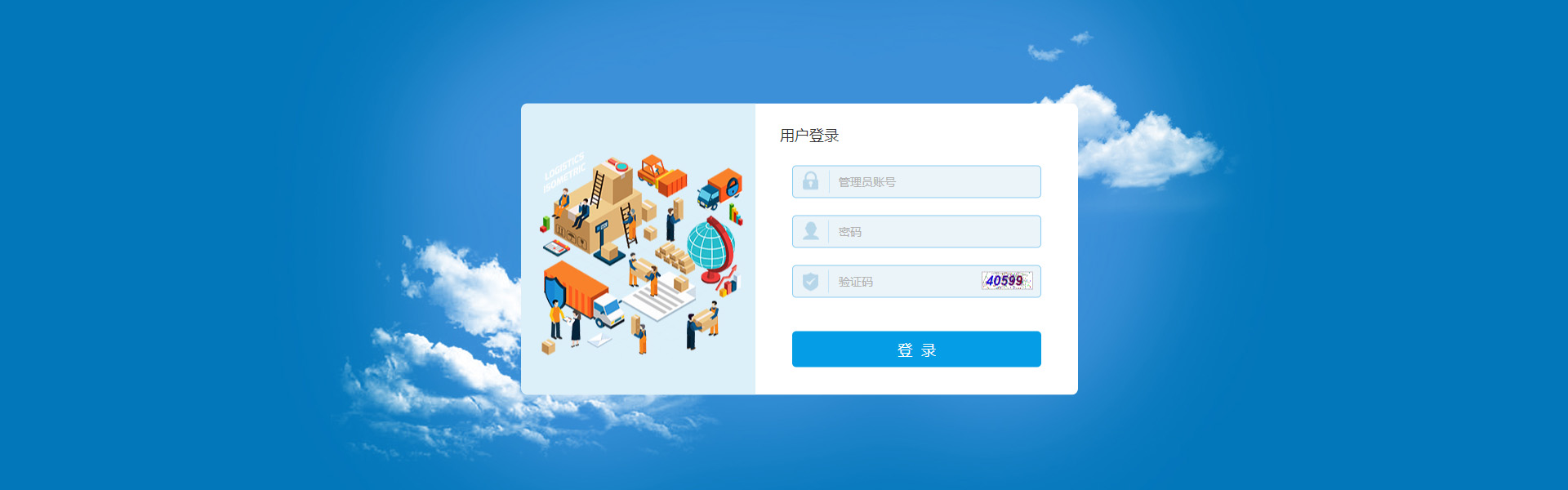Click the LOGISTICS ISOMETRIC text in the illustration
The image size is (1568, 490).
tap(564, 172)
